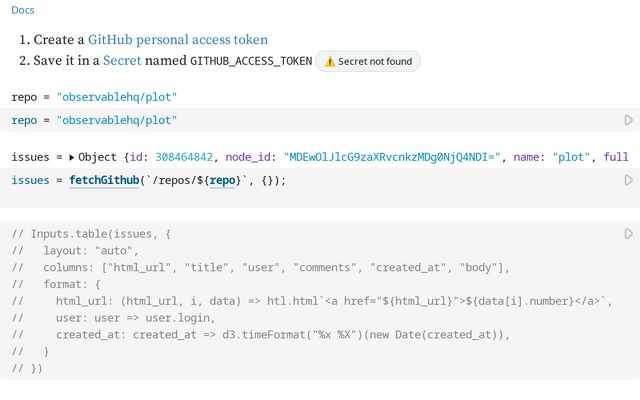Click the issues variable name in code cell
This screenshot has width=640, height=400.
pos(30,180)
